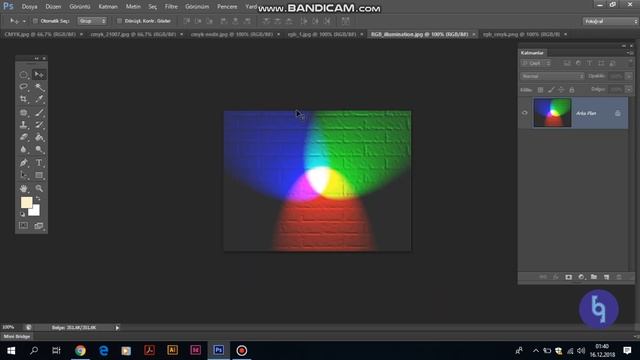Click the Arka Plan layer thumbnail
Screen dimensions: 640x360
pyautogui.click(x=552, y=113)
